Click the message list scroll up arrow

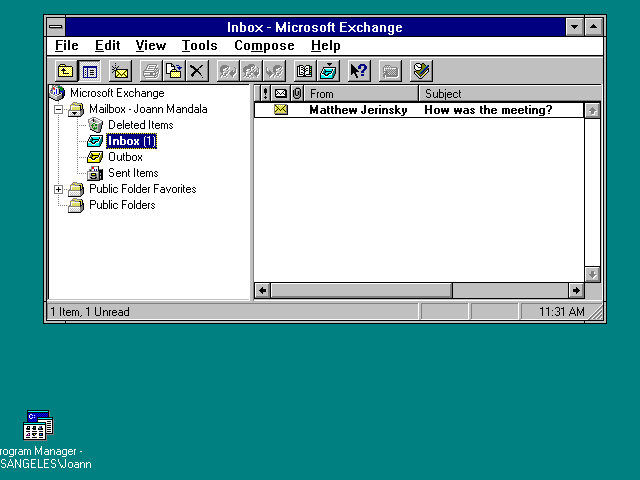pyautogui.click(x=592, y=111)
